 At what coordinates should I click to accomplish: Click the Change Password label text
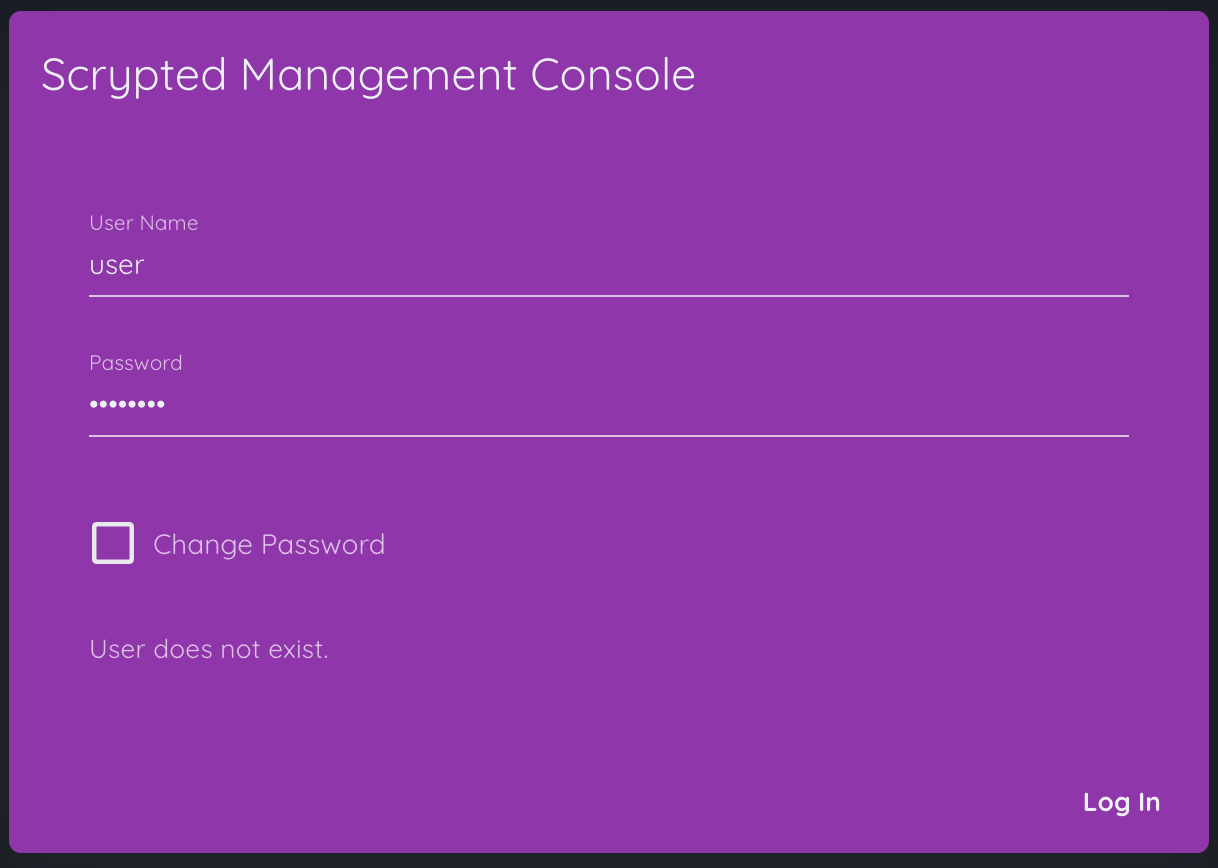[268, 544]
